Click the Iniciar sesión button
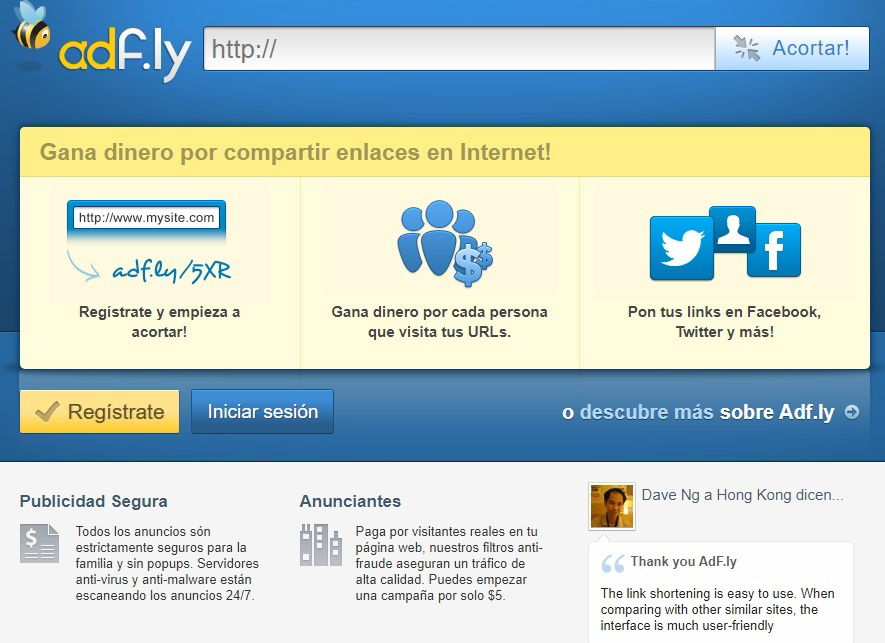885x643 pixels. pos(262,412)
